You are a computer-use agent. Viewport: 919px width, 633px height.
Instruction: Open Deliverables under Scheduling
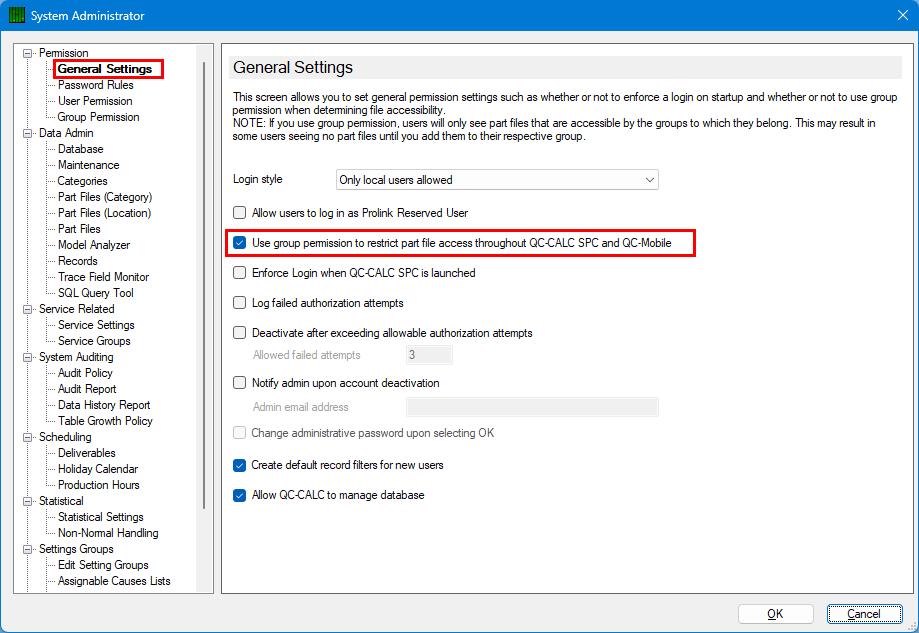[x=87, y=453]
